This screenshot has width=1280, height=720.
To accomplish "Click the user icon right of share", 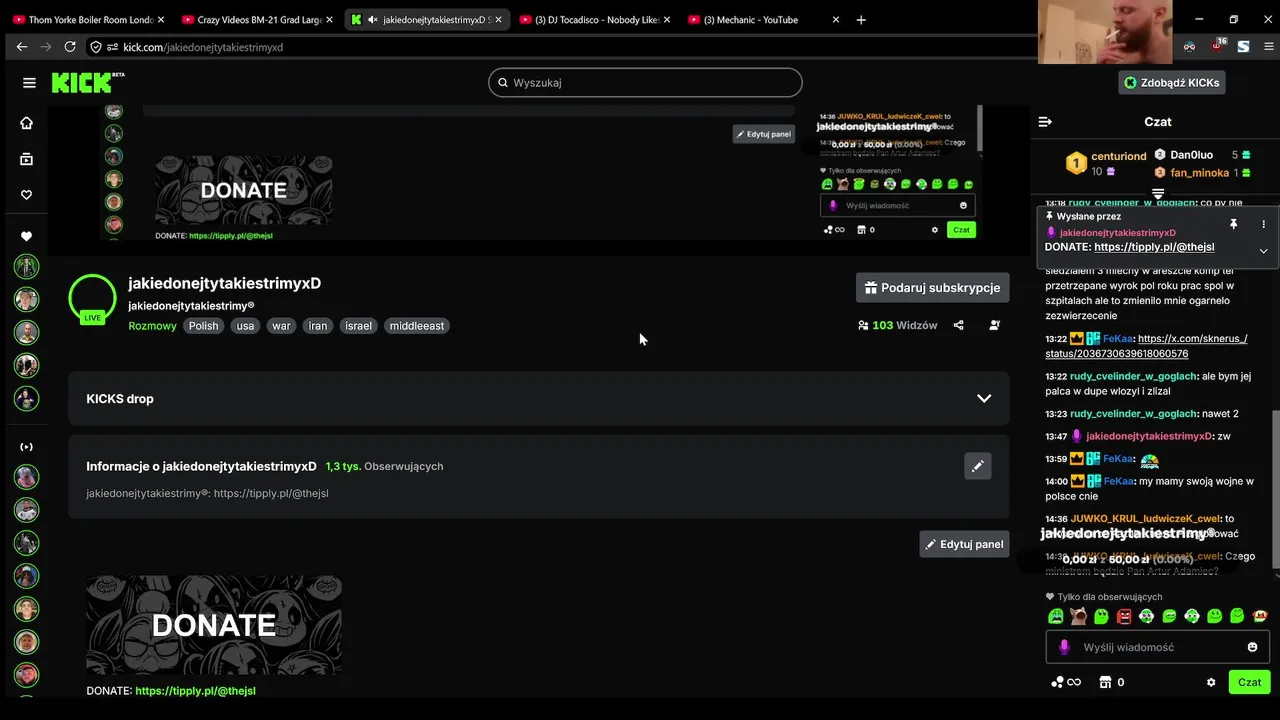I will pos(994,325).
